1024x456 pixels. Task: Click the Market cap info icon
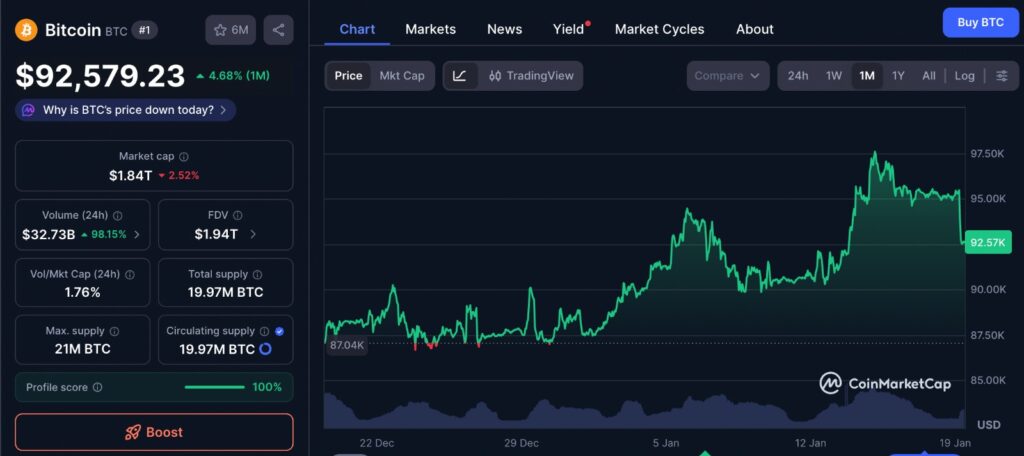coord(184,157)
